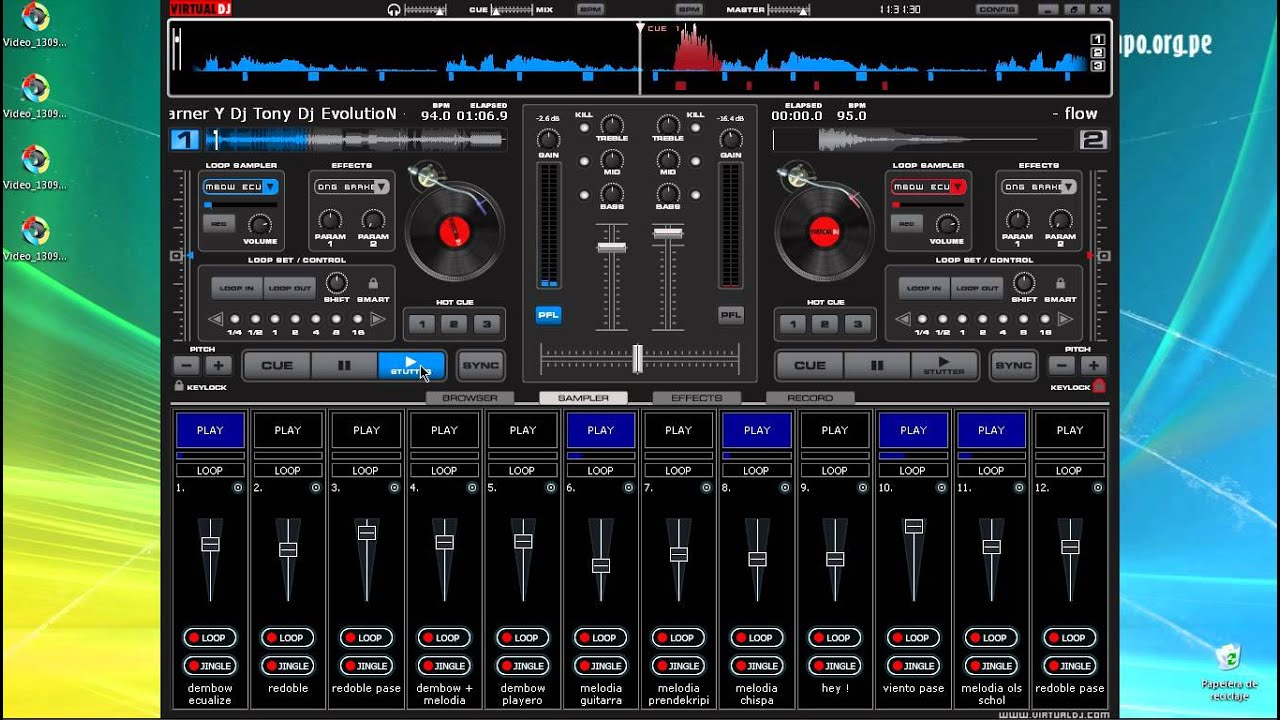
Task: Trigger hot cue 2 on deck 1
Action: 454,324
